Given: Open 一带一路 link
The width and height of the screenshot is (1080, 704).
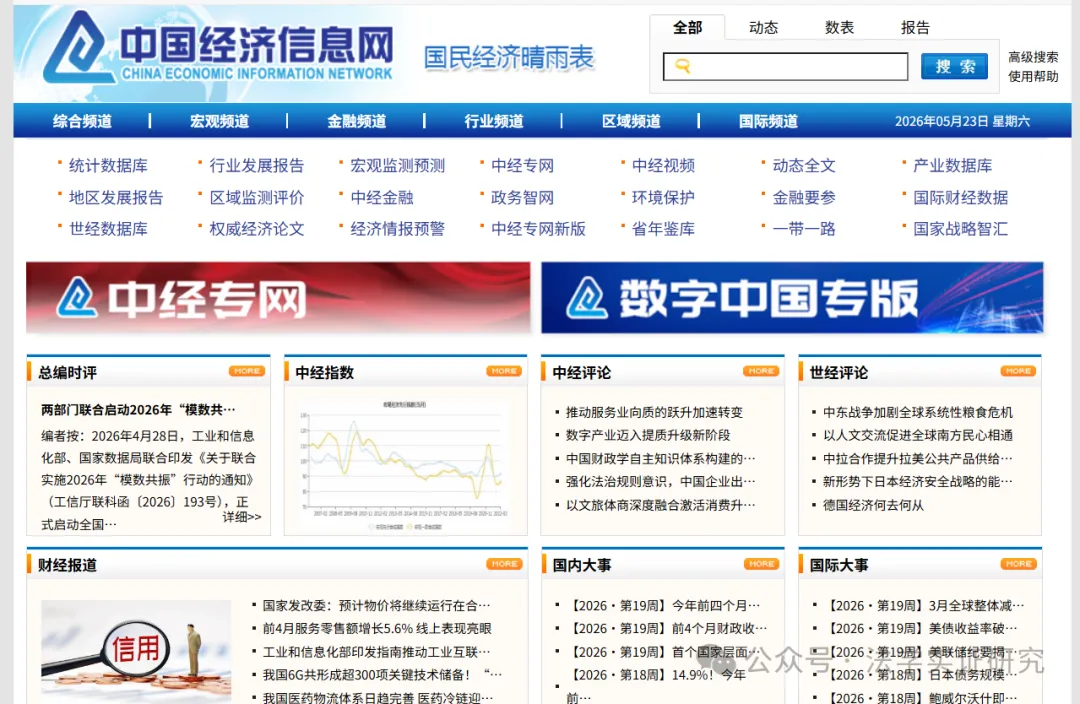Looking at the screenshot, I should 804,229.
